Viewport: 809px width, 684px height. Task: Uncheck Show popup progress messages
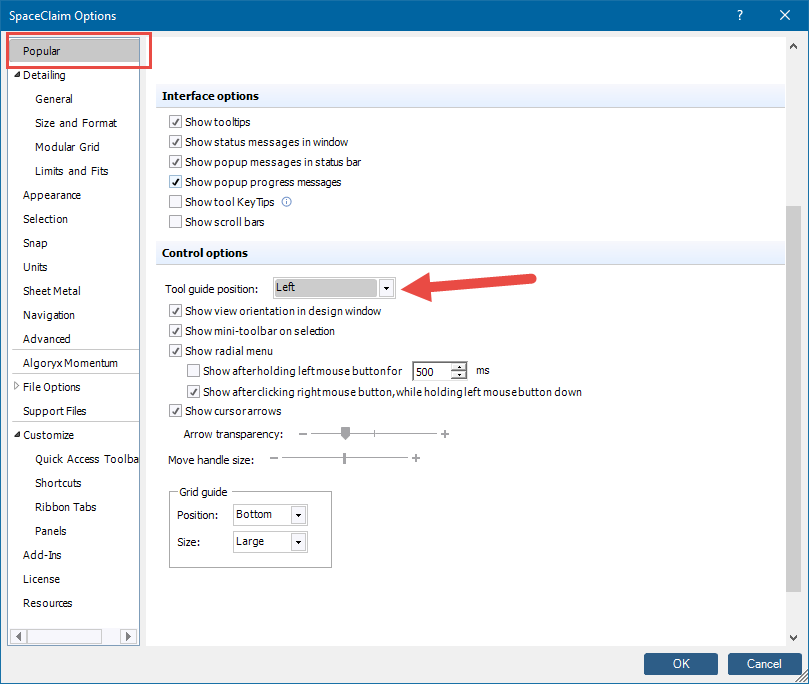tap(175, 182)
